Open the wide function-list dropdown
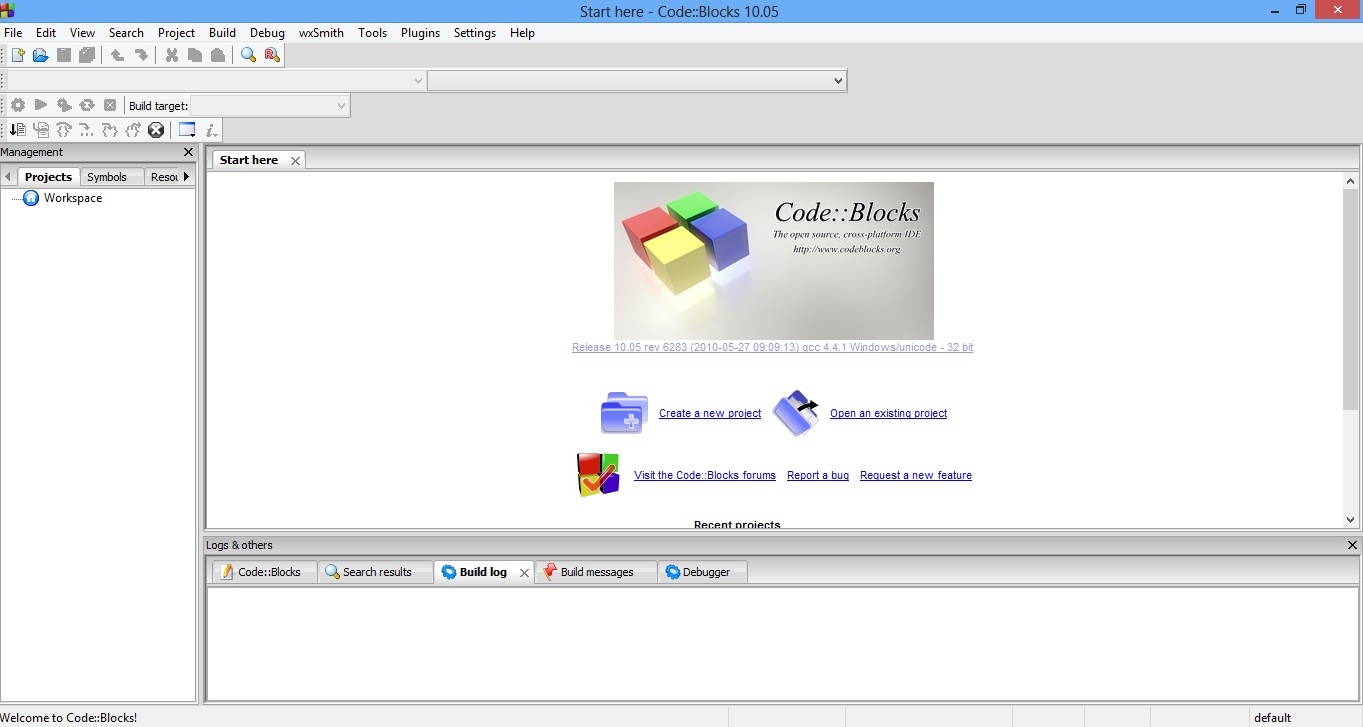 click(x=637, y=80)
